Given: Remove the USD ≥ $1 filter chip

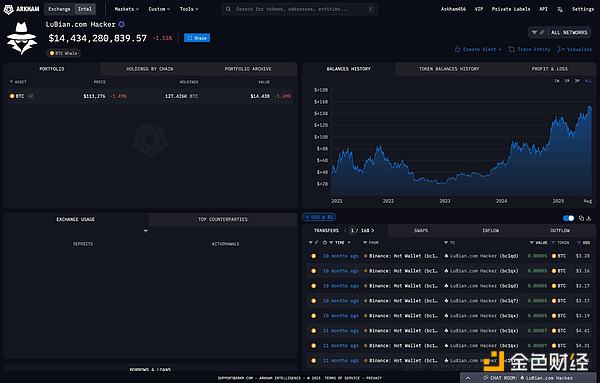Looking at the screenshot, I should click(x=307, y=217).
